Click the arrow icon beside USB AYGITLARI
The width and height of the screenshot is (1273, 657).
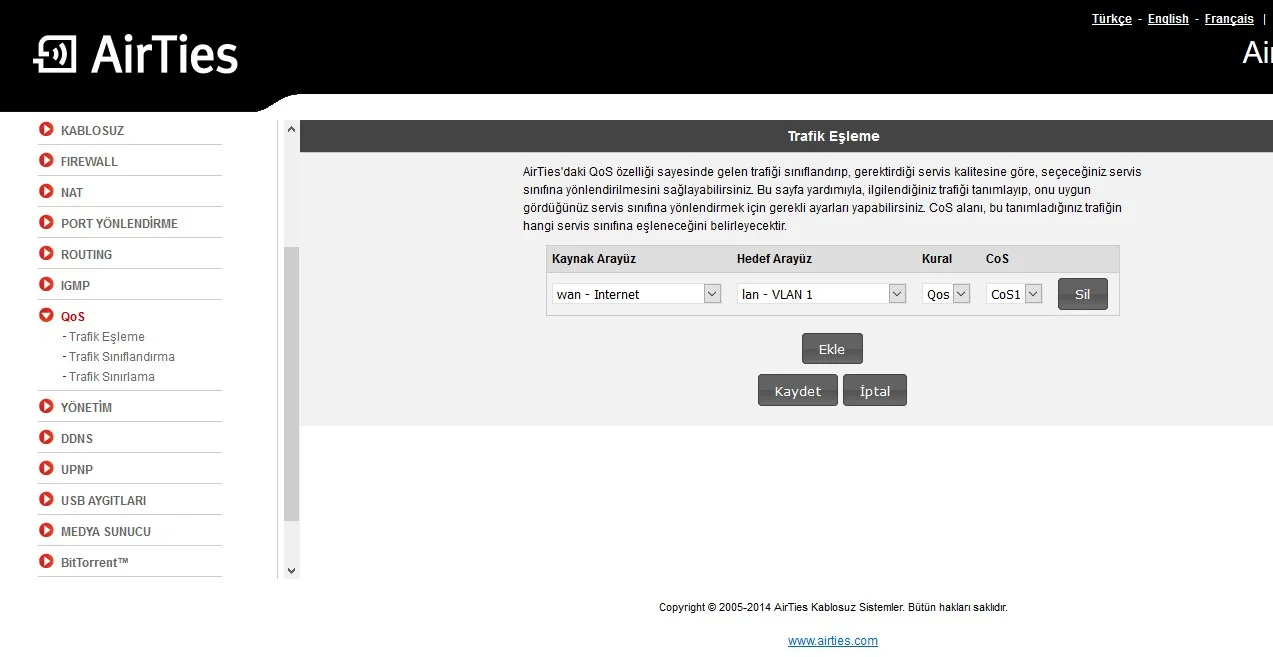click(x=46, y=499)
